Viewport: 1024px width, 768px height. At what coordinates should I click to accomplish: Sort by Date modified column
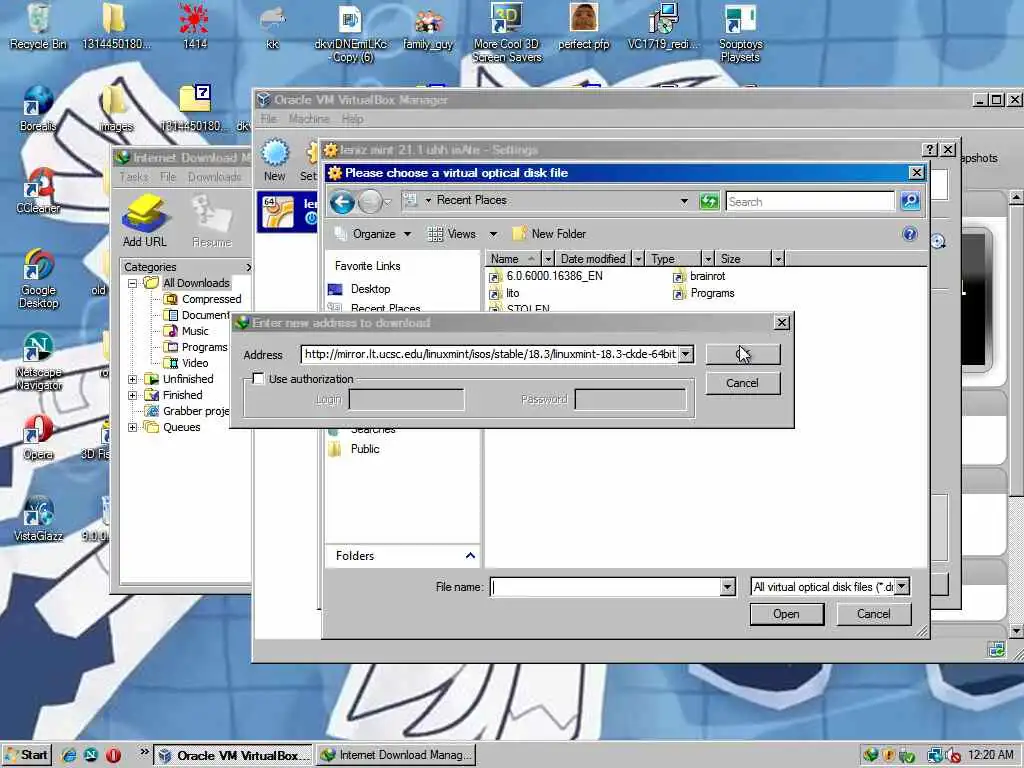click(593, 259)
